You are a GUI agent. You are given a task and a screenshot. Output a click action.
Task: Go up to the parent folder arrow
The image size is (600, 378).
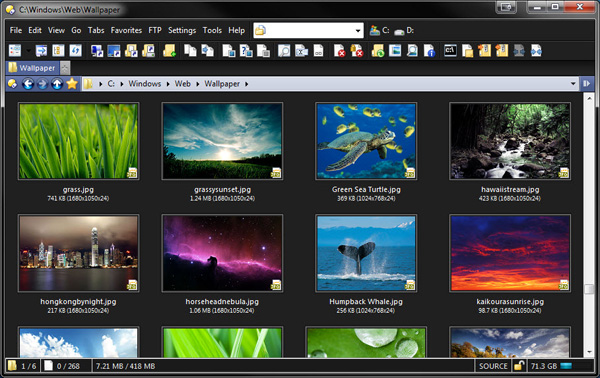coord(57,83)
